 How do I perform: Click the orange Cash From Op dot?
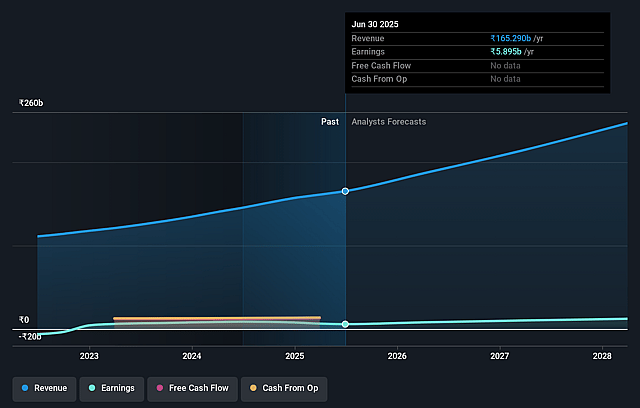253,388
